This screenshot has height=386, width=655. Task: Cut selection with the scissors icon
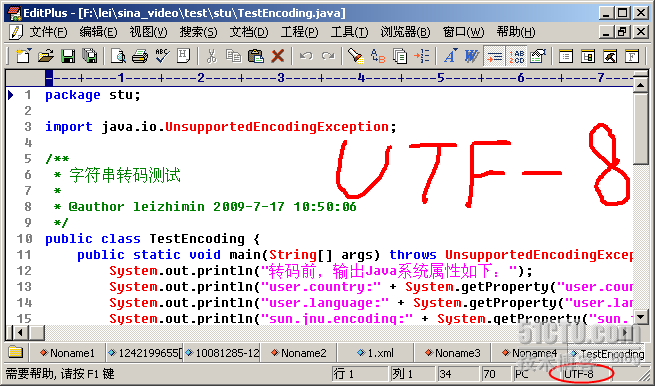click(x=212, y=56)
